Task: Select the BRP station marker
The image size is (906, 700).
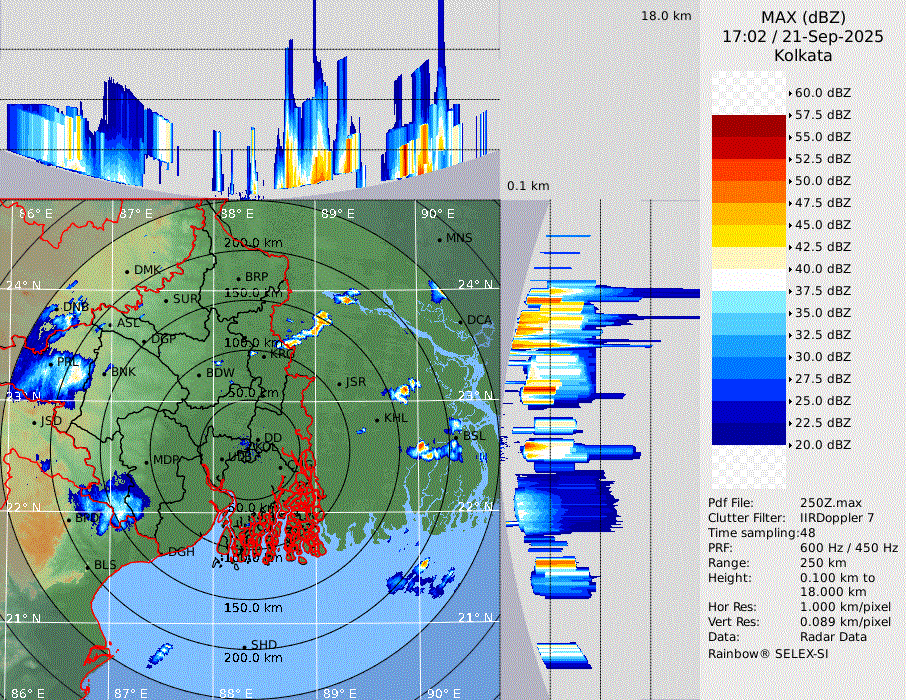Action: click(238, 278)
